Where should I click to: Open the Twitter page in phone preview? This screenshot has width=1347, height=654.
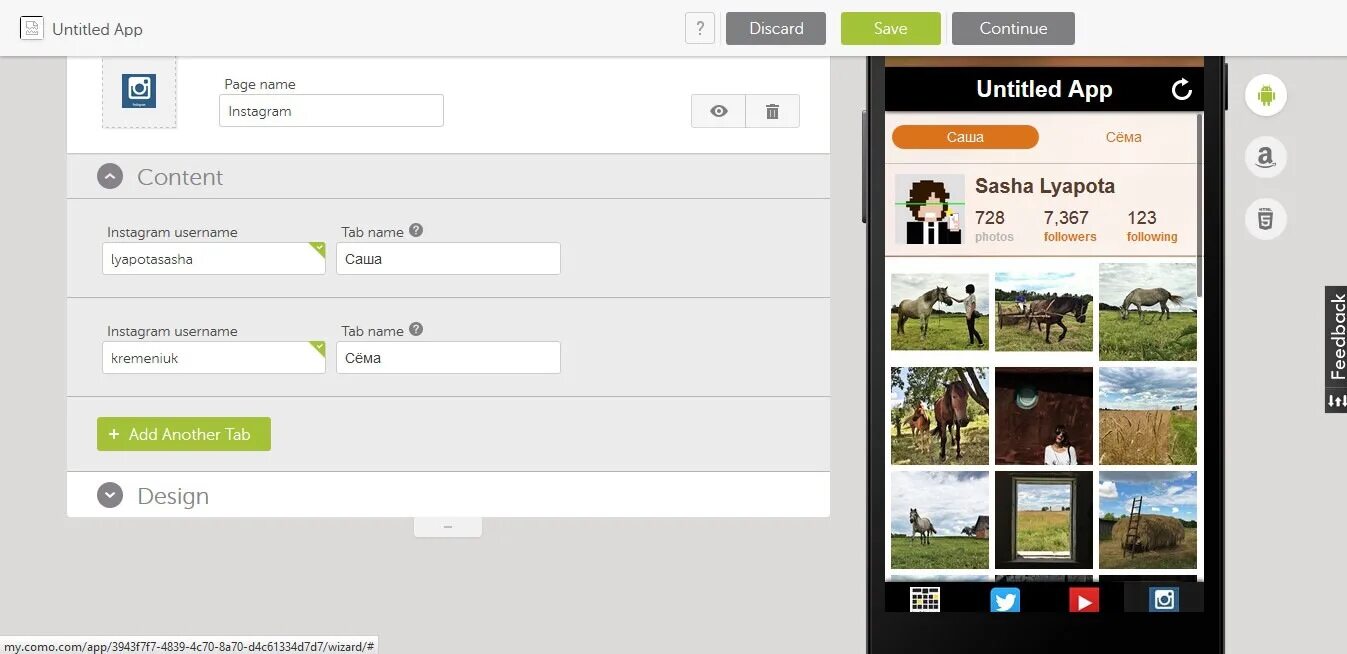click(1005, 599)
